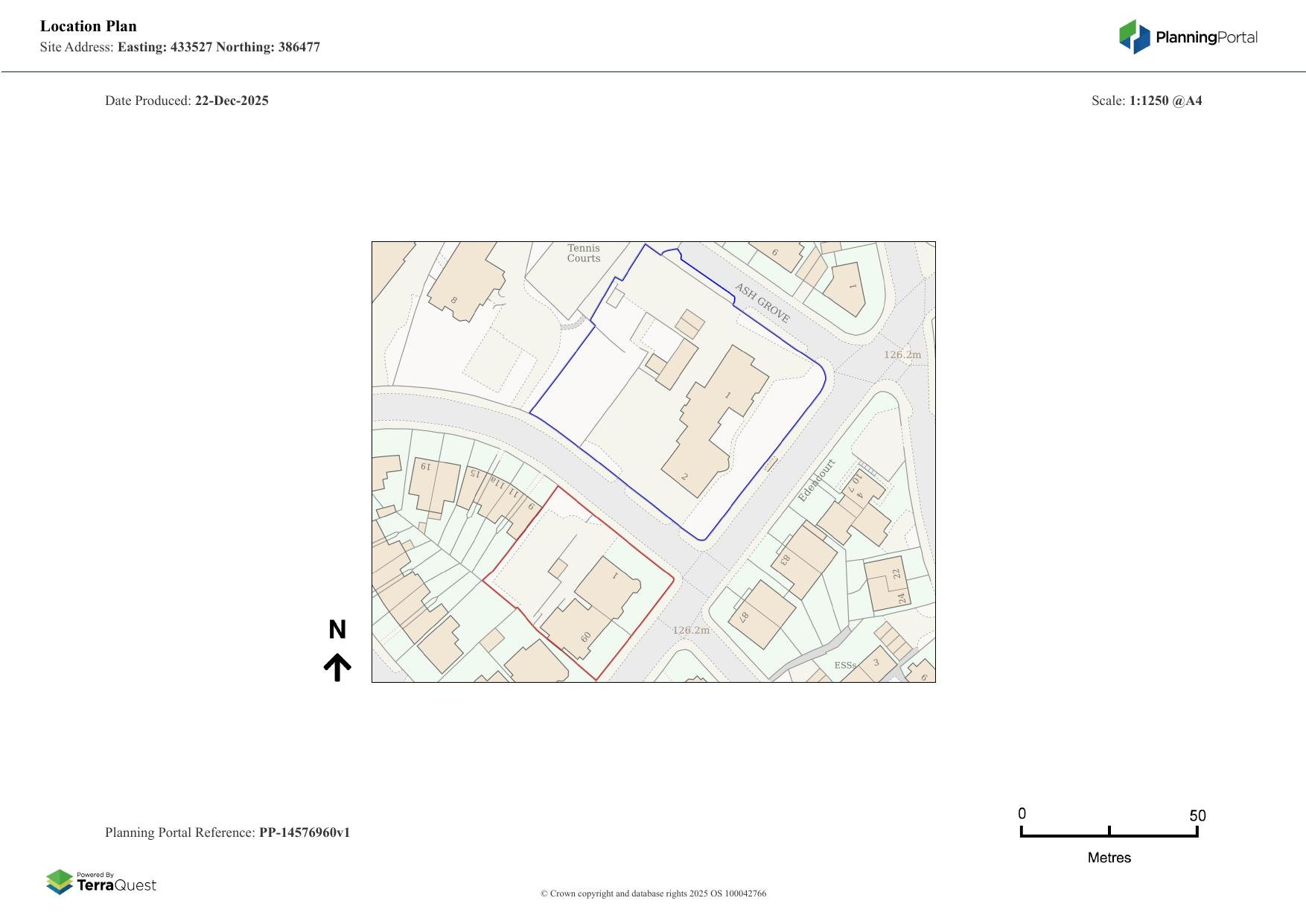Click the ESSs label on the map

pos(844,665)
